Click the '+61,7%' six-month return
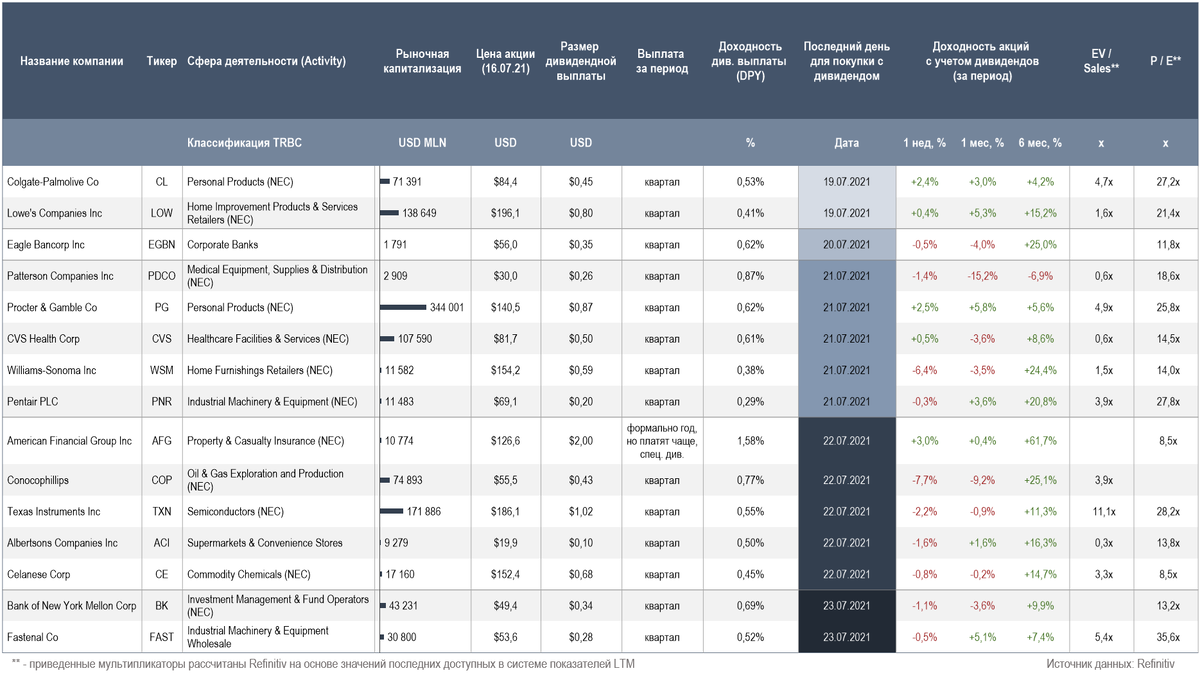 pos(1040,441)
